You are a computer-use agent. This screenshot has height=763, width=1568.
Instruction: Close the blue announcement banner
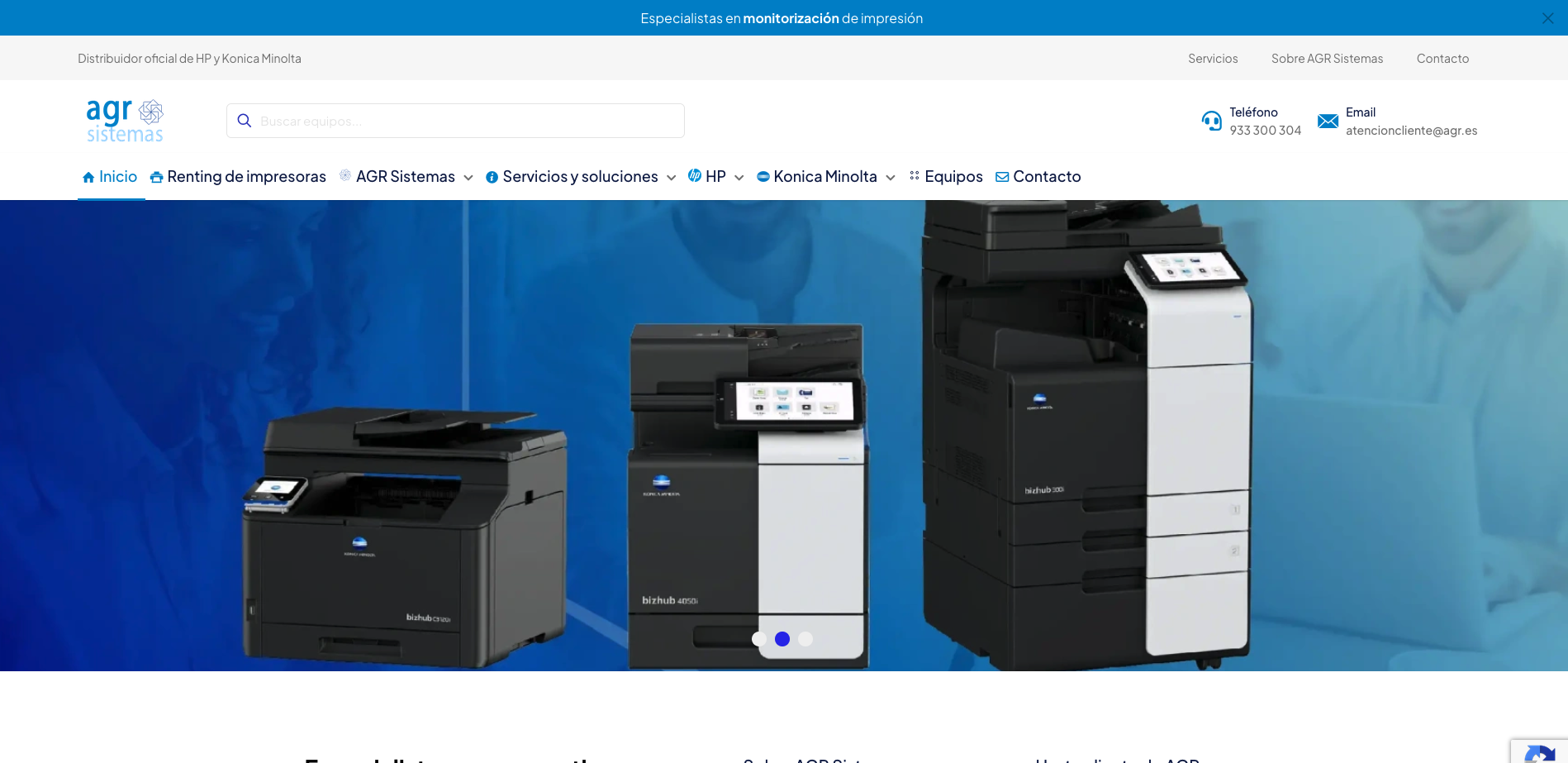pyautogui.click(x=1547, y=18)
